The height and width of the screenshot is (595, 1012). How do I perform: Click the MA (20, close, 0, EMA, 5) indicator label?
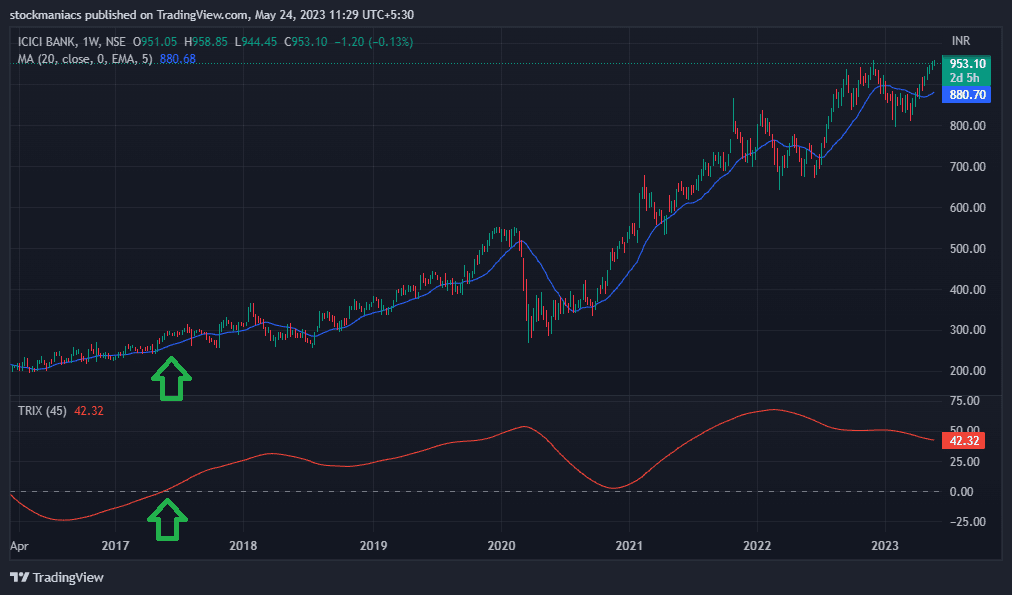click(85, 59)
